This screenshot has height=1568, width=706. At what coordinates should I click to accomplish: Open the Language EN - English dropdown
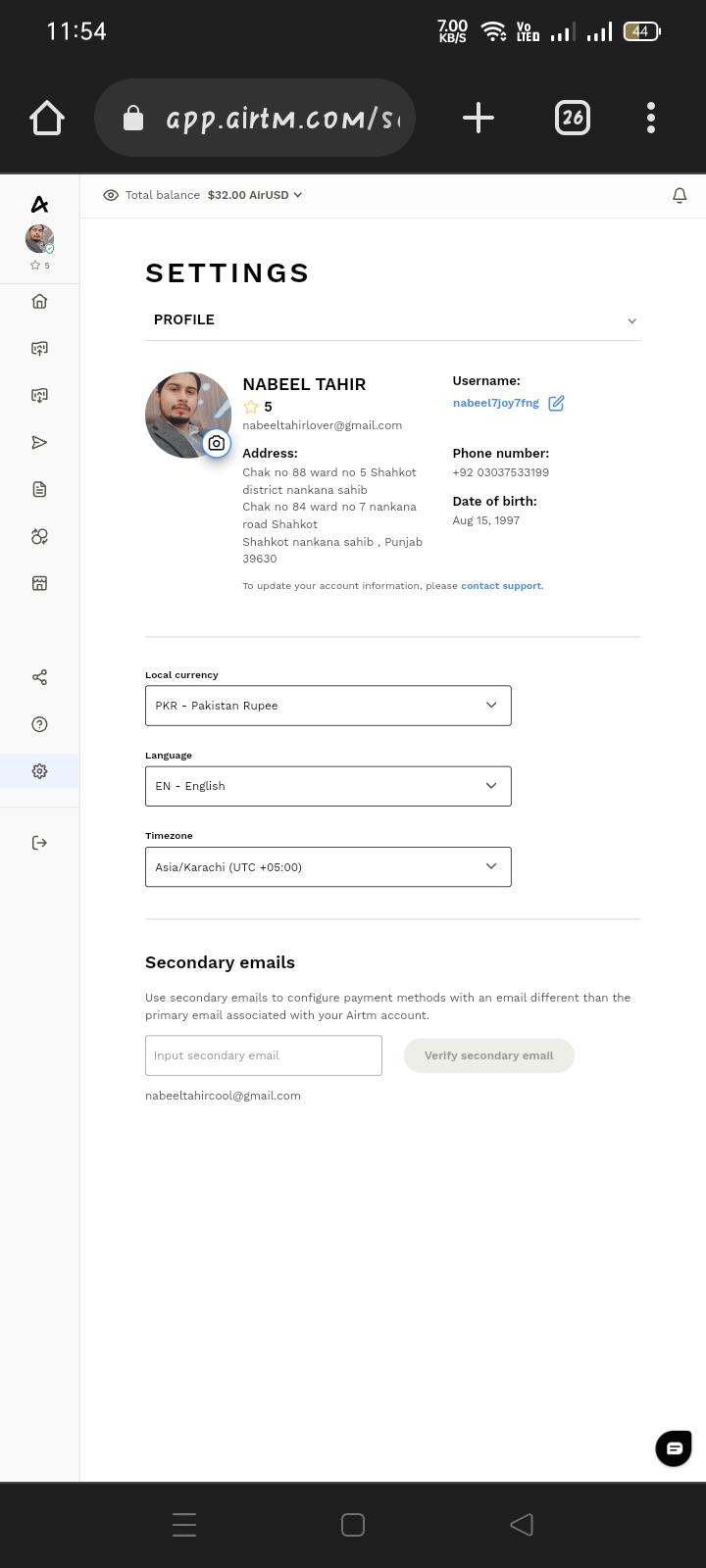click(x=328, y=786)
